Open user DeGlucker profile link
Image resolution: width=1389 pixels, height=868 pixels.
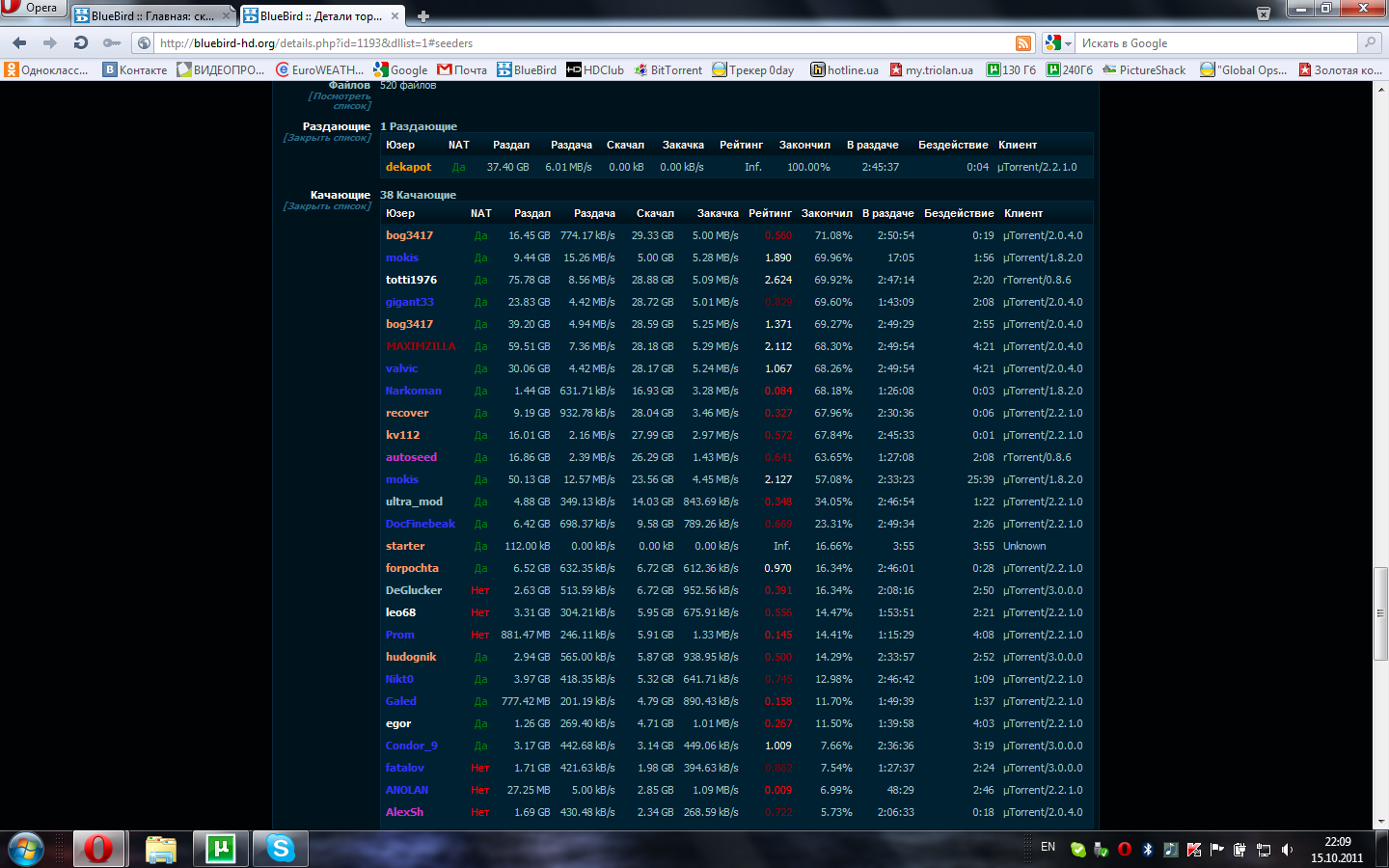(413, 590)
